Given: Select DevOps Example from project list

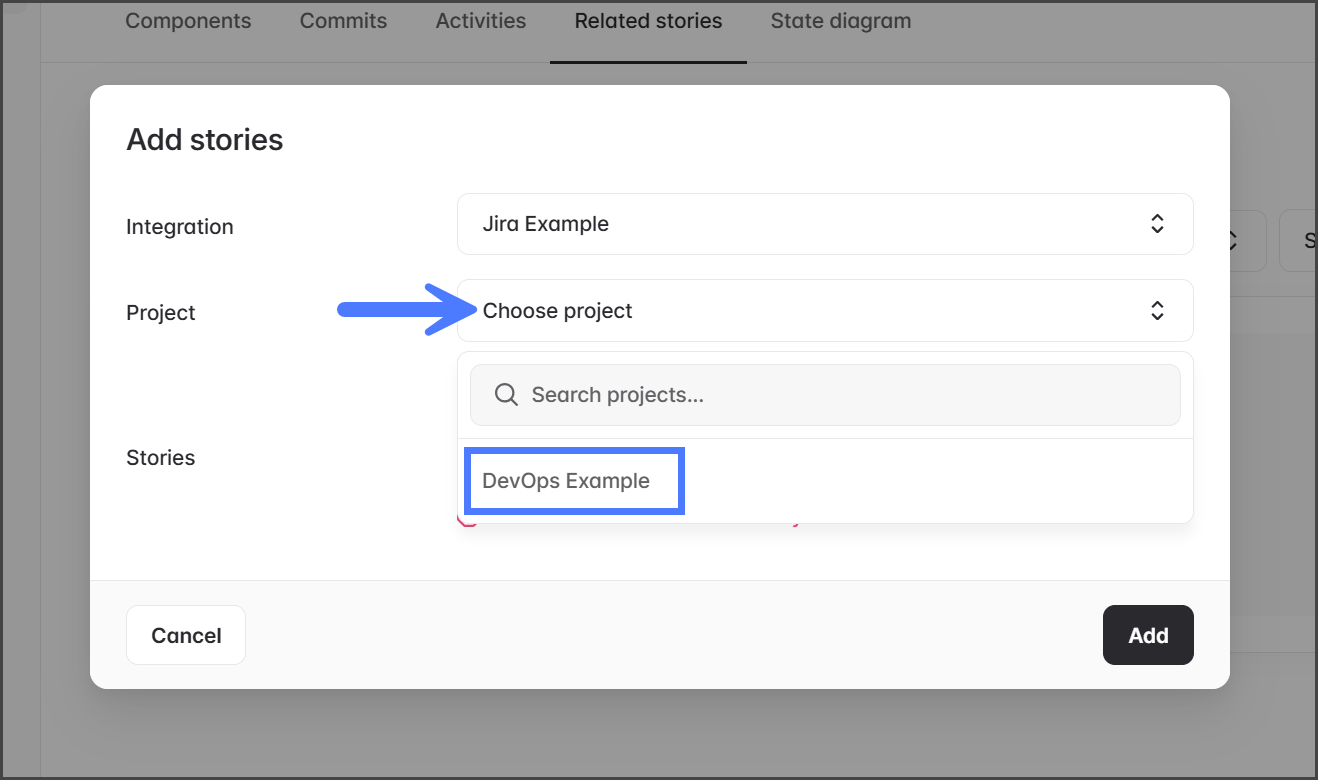Looking at the screenshot, I should 566,481.
